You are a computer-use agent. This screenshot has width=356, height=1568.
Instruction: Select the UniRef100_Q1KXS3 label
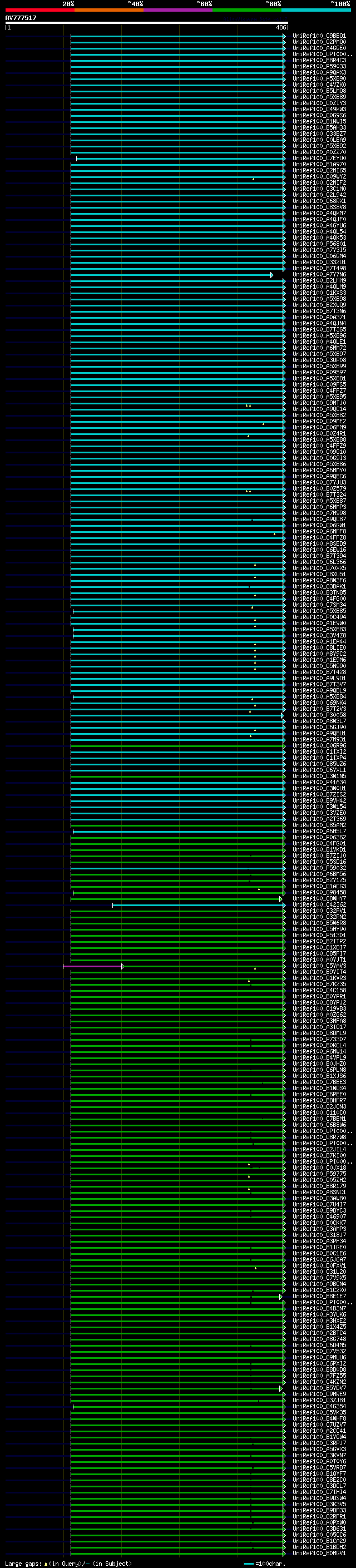click(x=319, y=293)
